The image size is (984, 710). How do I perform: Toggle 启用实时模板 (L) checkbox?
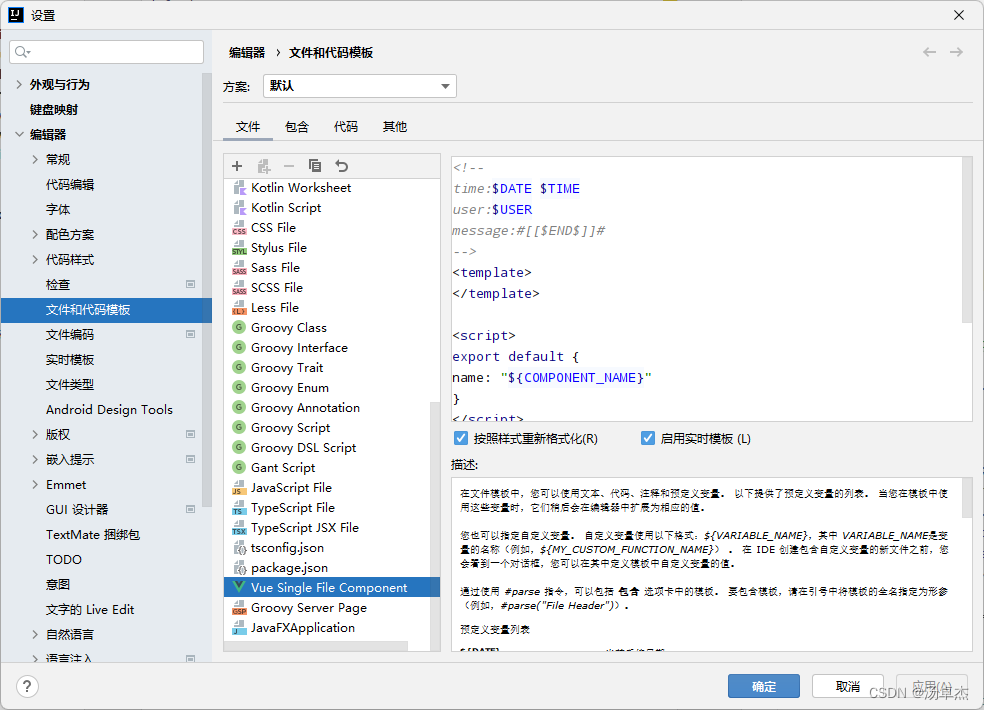[648, 438]
